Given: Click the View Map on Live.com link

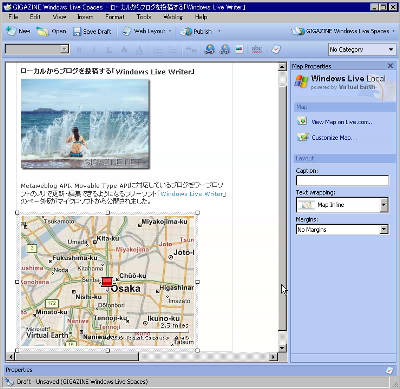Looking at the screenshot, I should point(342,122).
